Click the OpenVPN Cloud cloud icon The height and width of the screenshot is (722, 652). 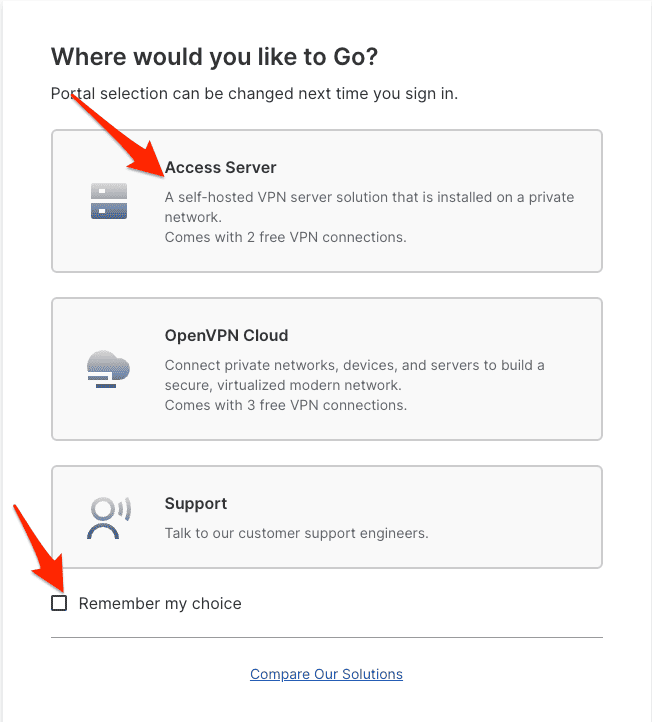point(108,368)
